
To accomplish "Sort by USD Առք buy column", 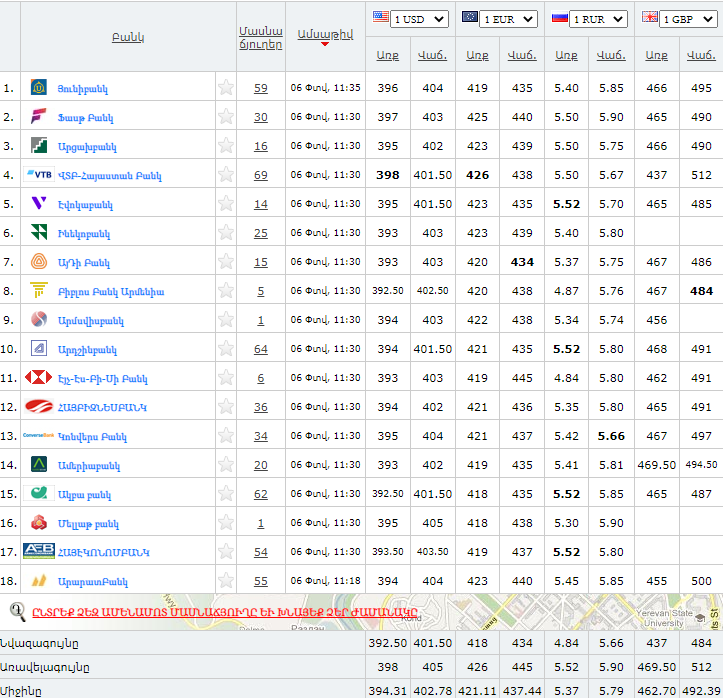I will [387, 55].
